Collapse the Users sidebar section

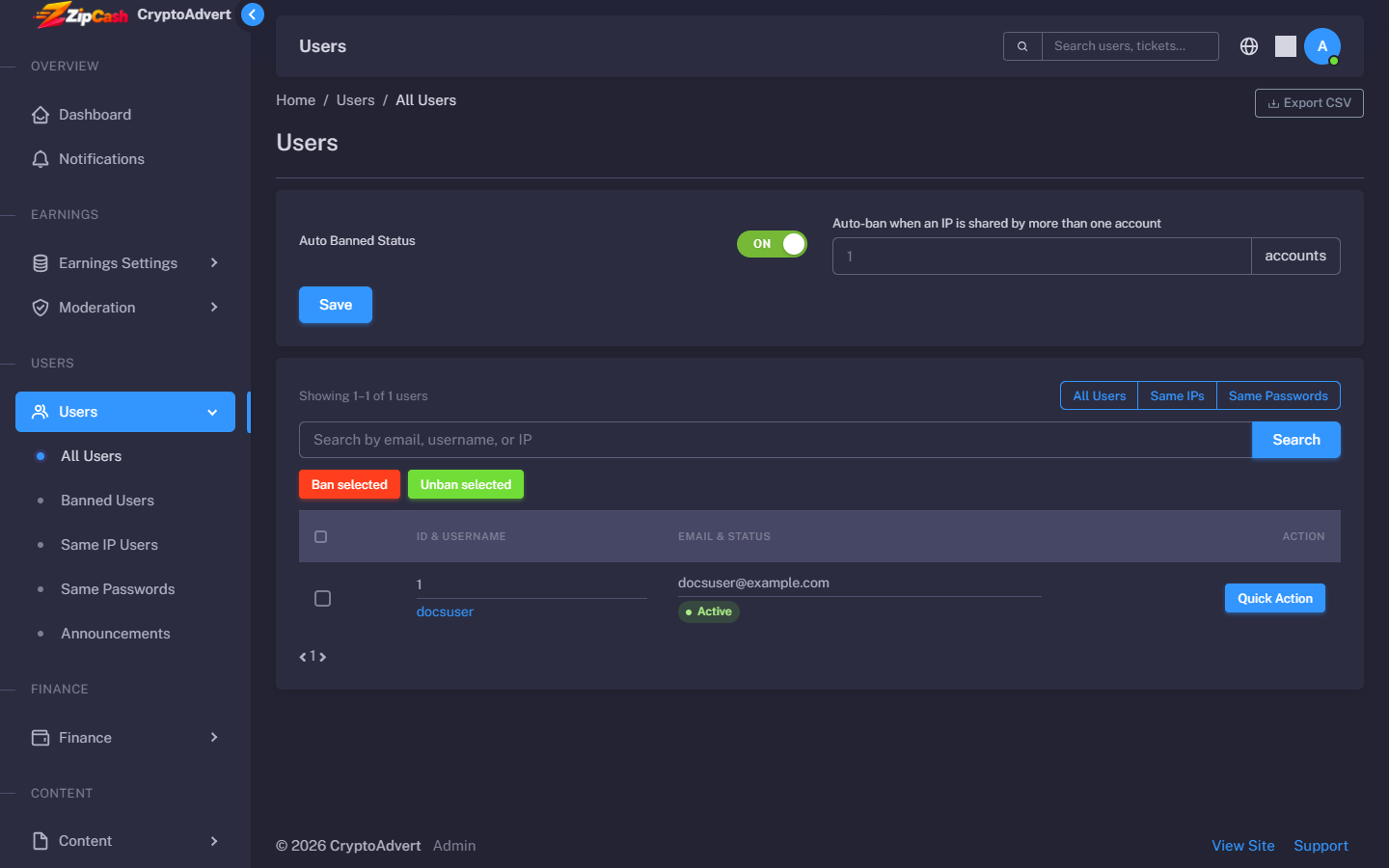click(x=125, y=412)
